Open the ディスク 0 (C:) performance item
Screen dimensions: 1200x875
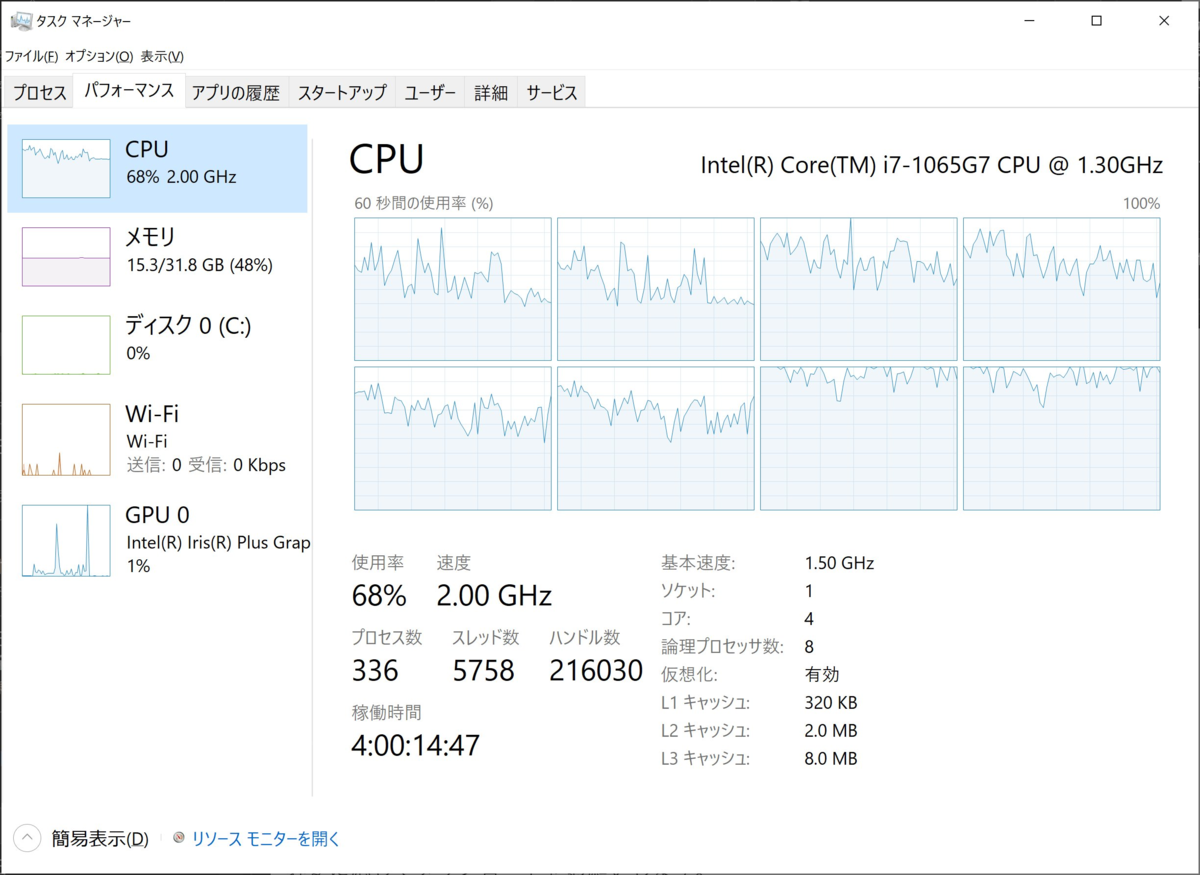click(158, 344)
